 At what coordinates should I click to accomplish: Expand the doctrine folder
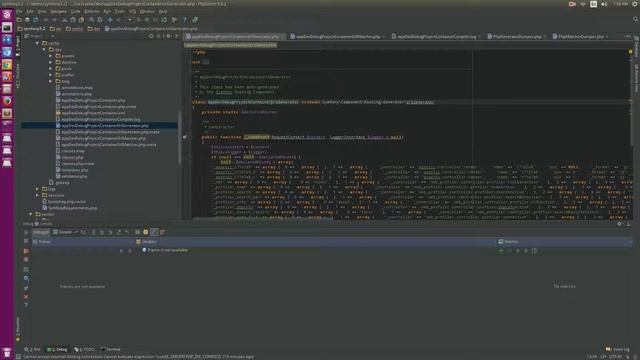51,62
